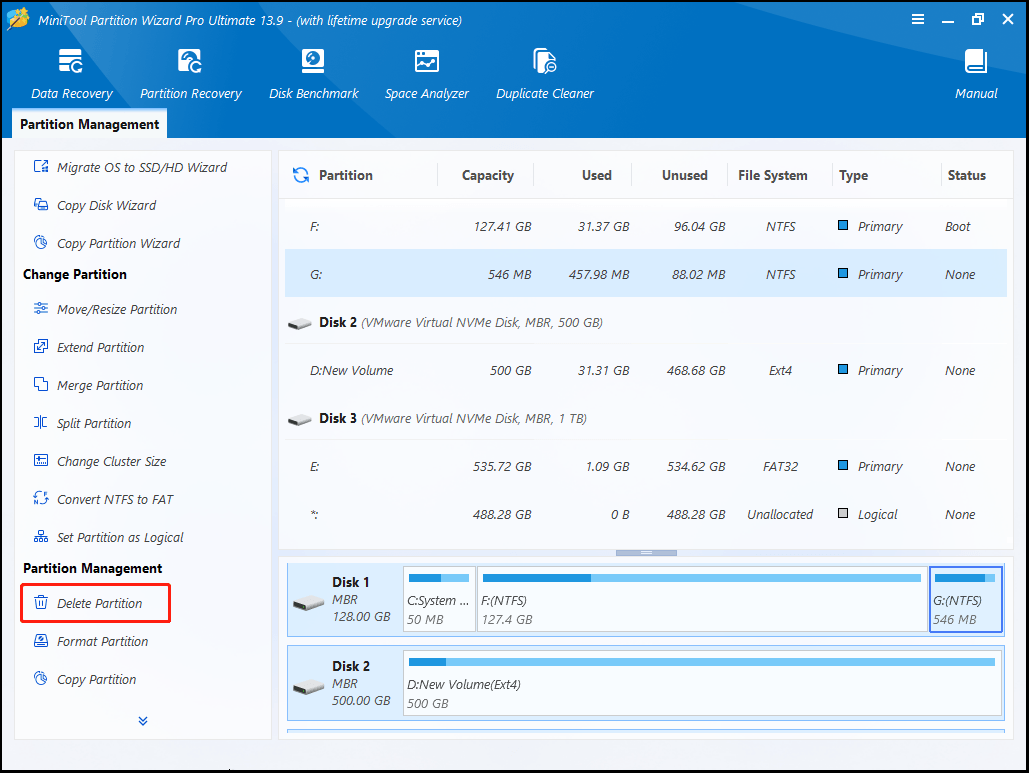This screenshot has width=1029, height=773.
Task: Sort by the File System column header
Action: pos(772,175)
